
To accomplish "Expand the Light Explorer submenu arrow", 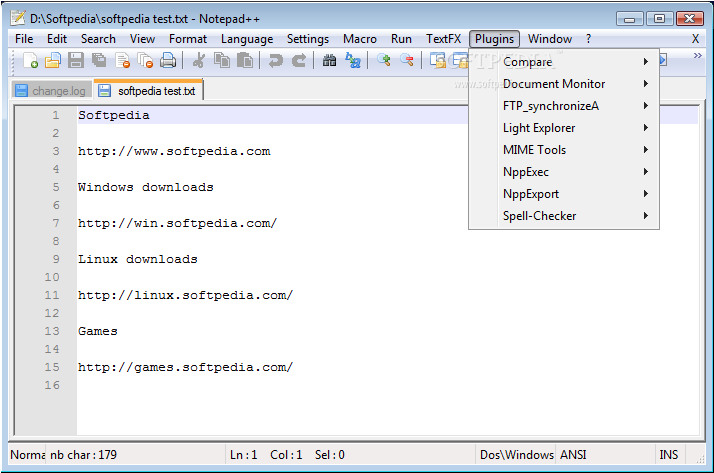I will click(x=646, y=127).
